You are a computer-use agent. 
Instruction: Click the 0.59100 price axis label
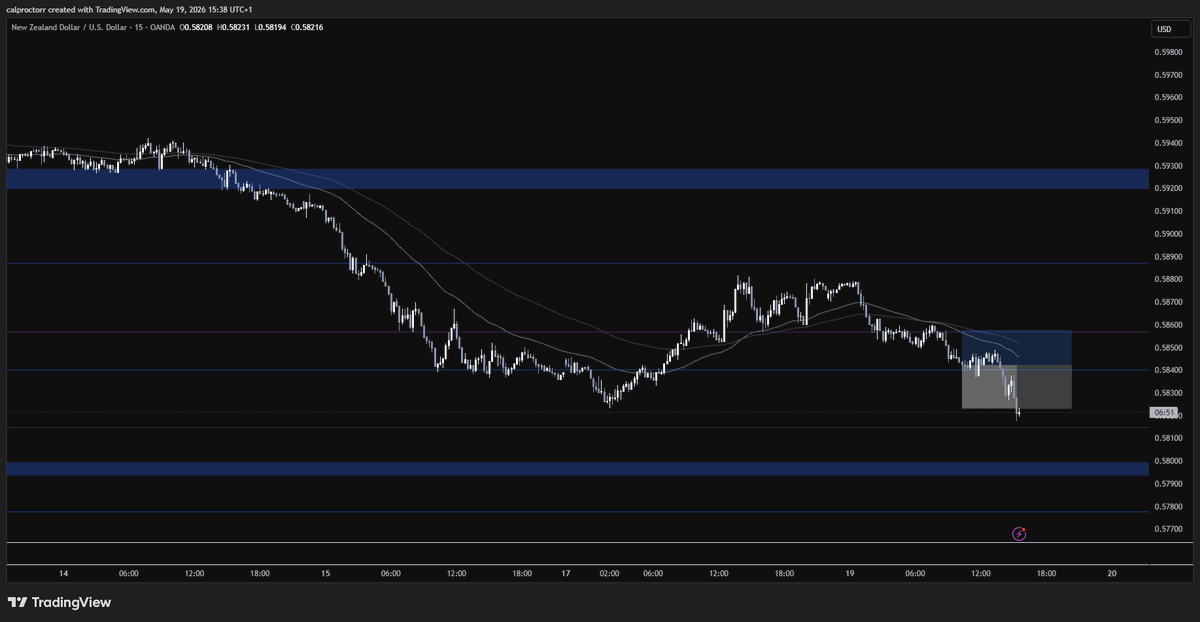(1170, 211)
